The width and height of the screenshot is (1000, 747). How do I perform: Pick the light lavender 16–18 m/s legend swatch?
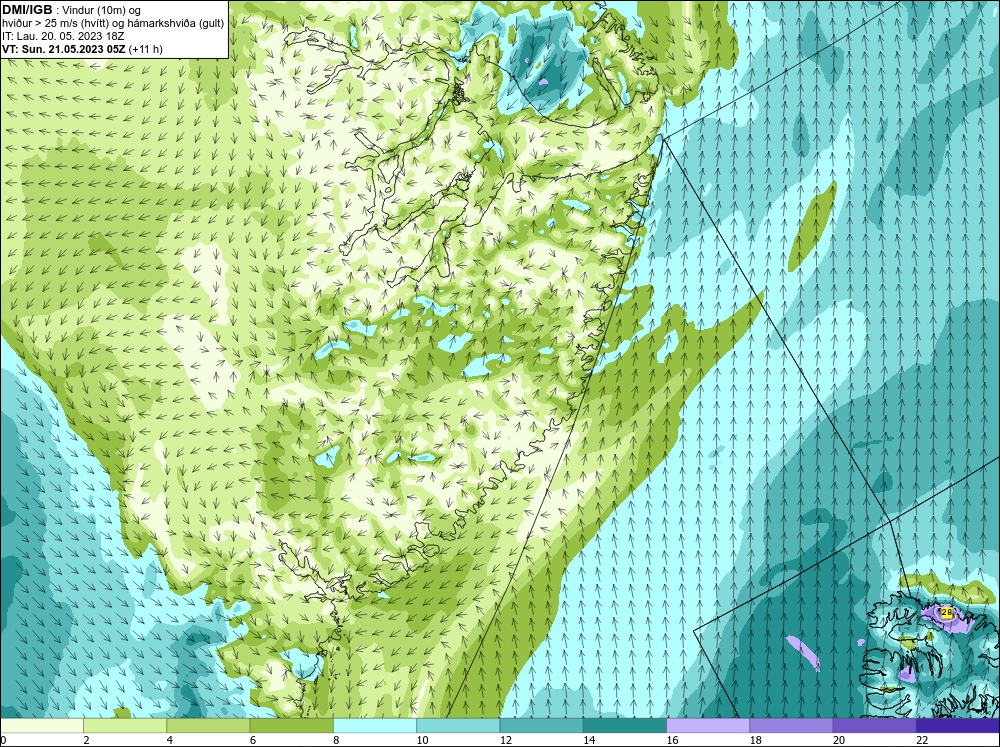click(708, 726)
